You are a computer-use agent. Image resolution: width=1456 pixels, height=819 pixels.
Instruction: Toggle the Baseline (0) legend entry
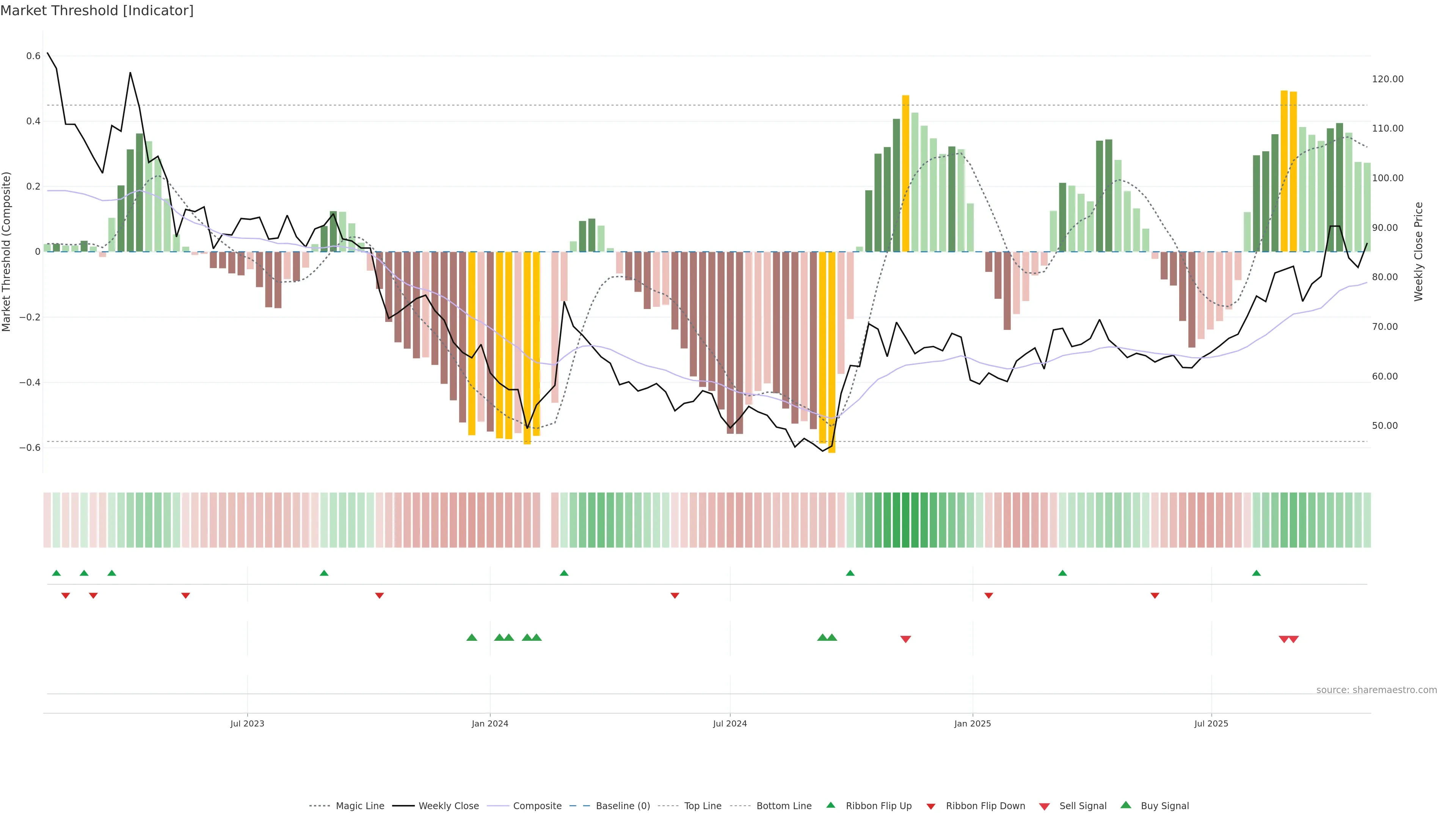tap(622, 806)
